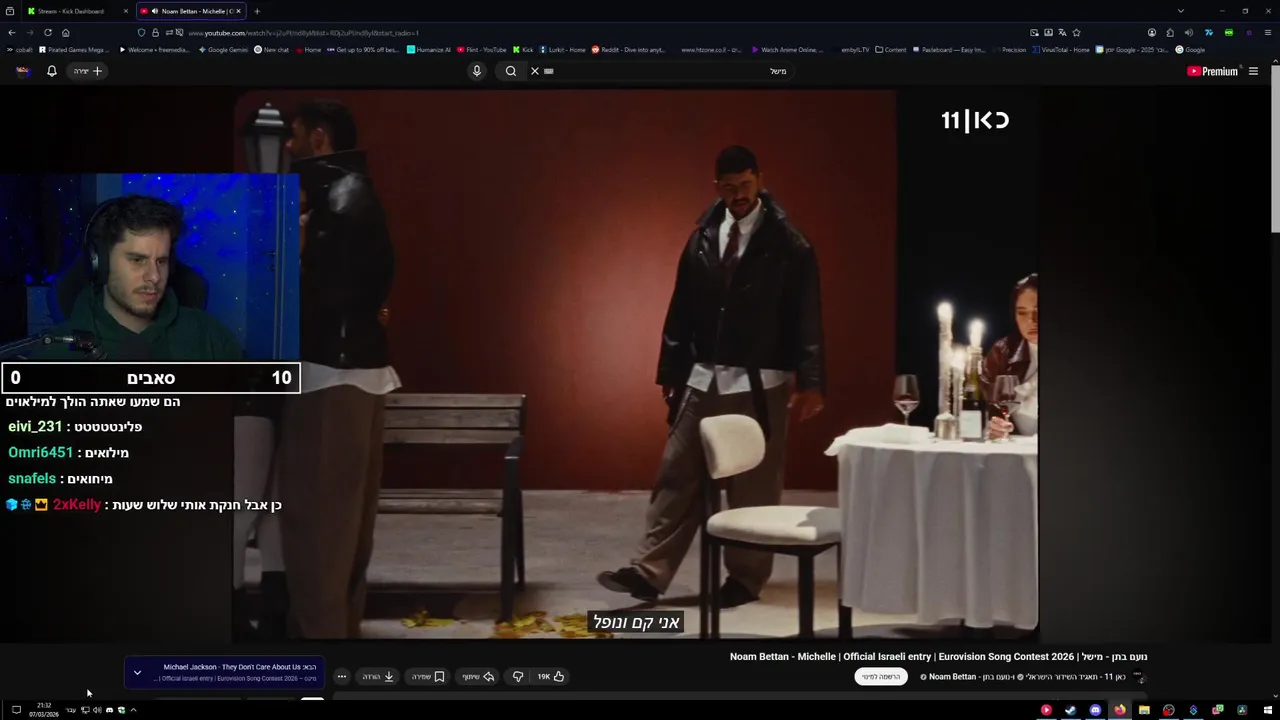The width and height of the screenshot is (1280, 720).
Task: Open the Content bookmarks folder
Action: (x=891, y=49)
